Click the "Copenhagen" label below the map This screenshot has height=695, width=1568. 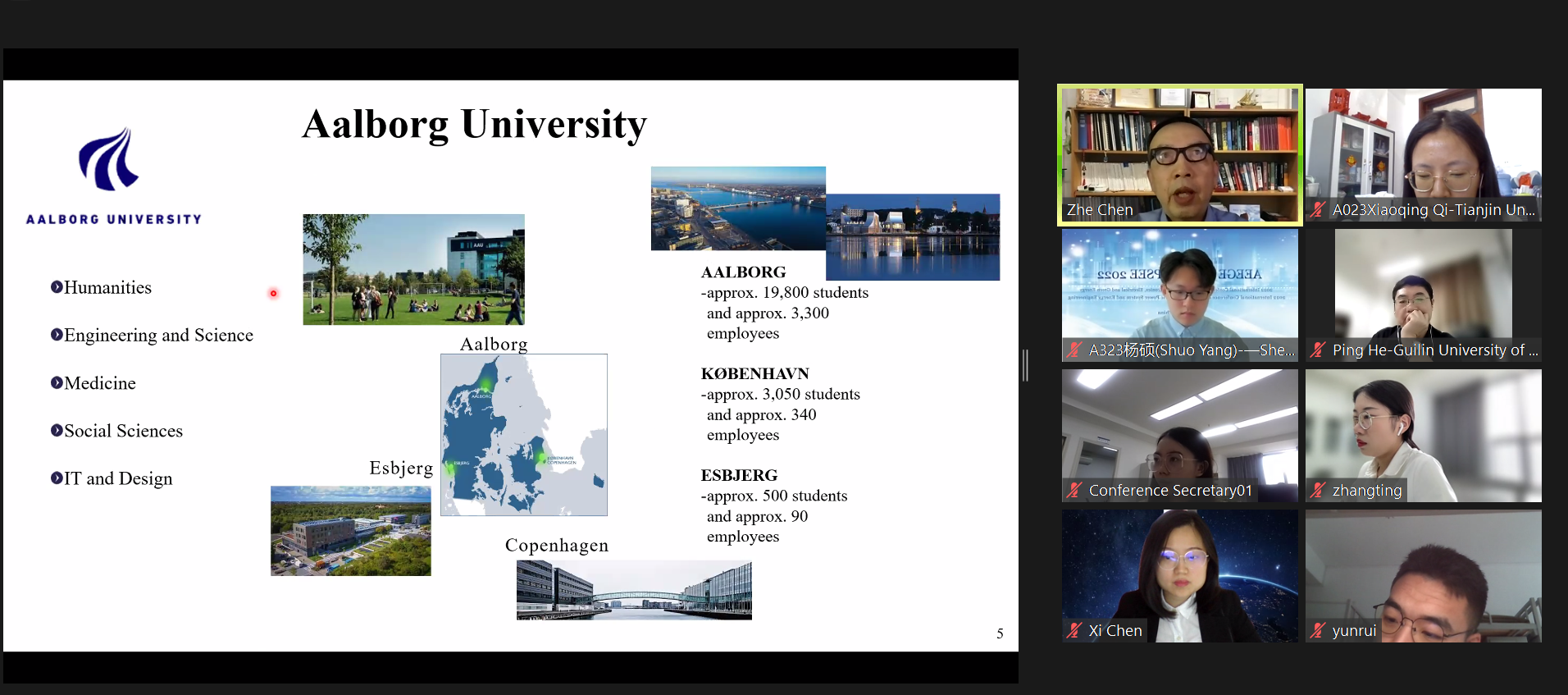(x=557, y=546)
